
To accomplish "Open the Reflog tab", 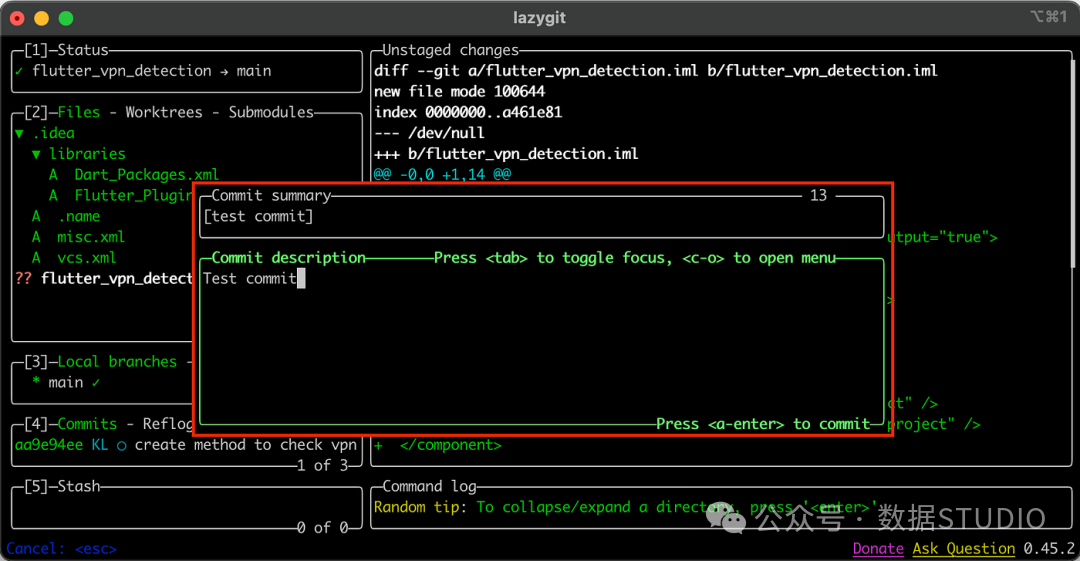I will point(167,423).
